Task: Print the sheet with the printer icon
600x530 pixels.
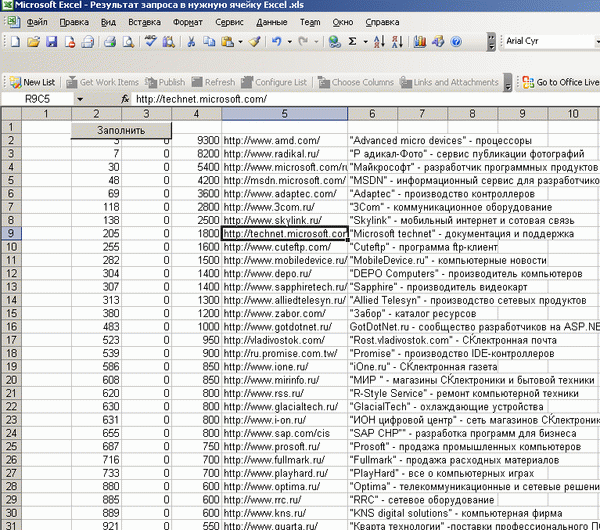Action: (x=110, y=41)
